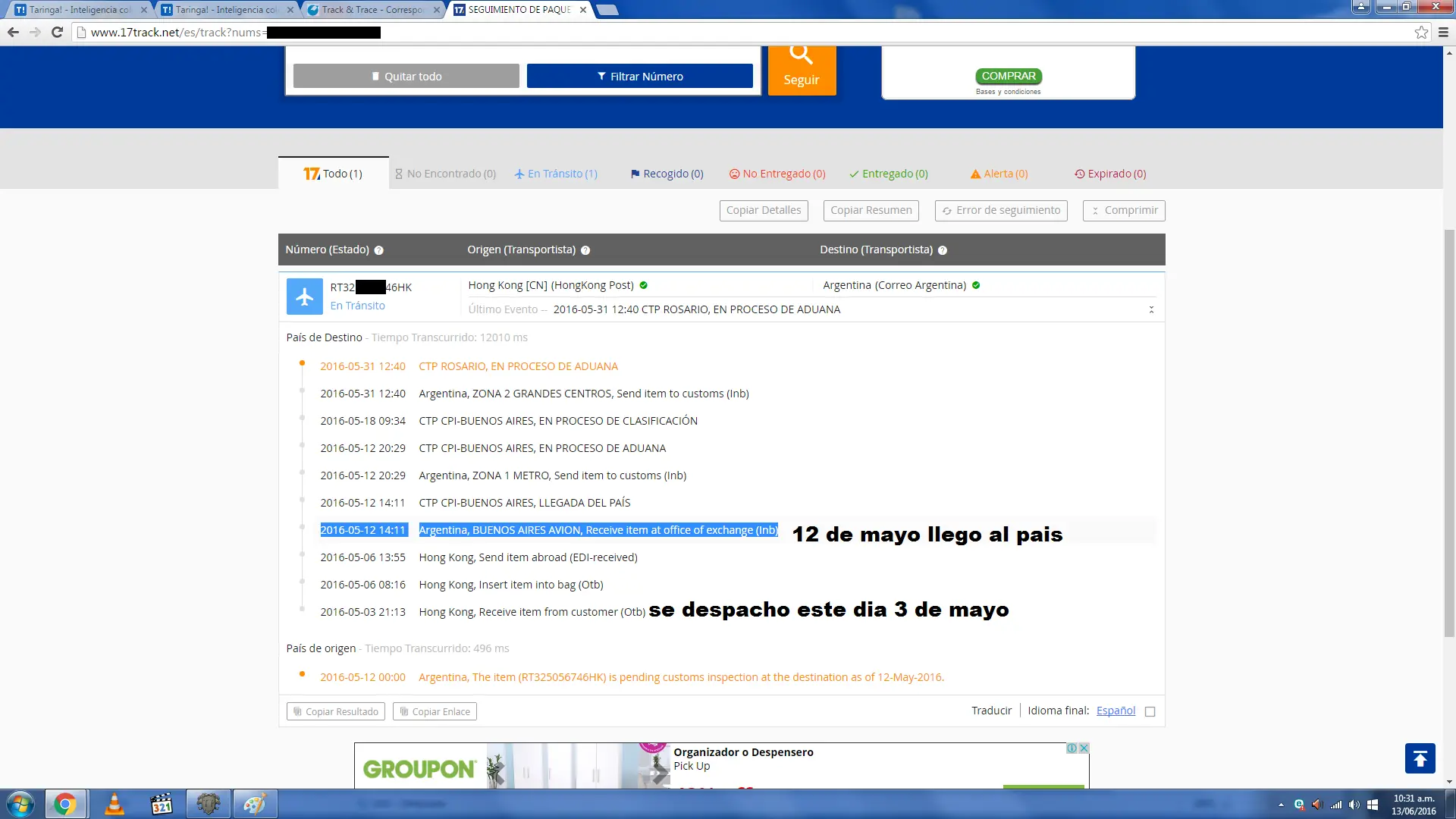Click Comprimir button
Image resolution: width=1456 pixels, height=819 pixels.
click(1124, 210)
